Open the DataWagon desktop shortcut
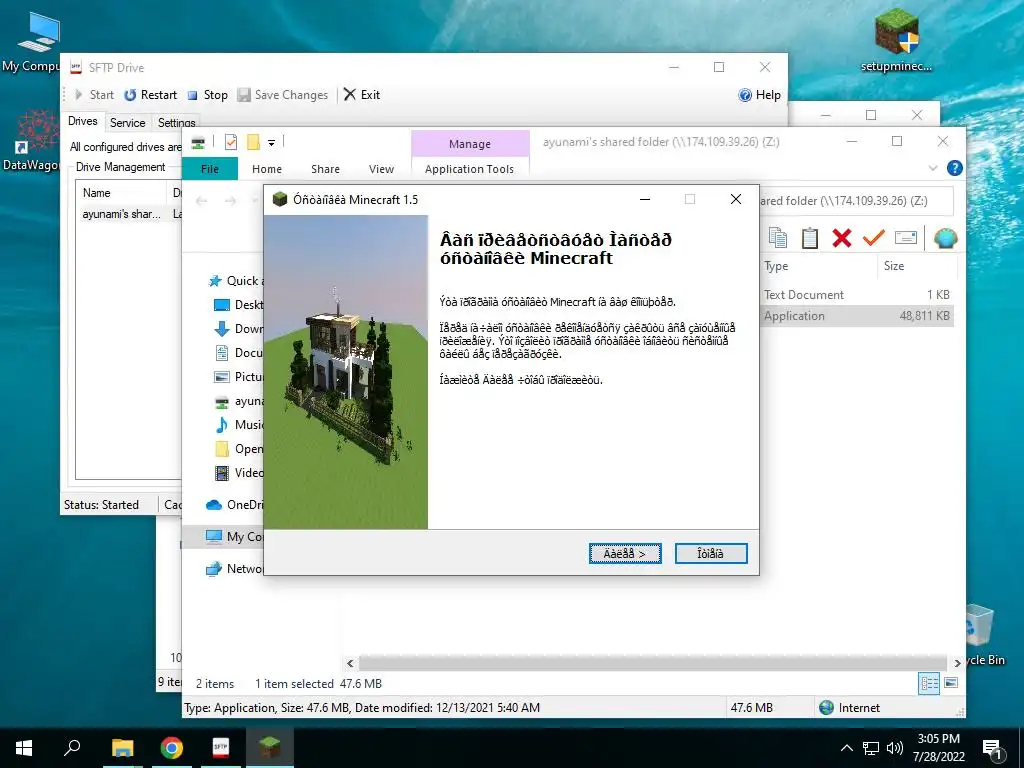The height and width of the screenshot is (768, 1024). (30, 140)
